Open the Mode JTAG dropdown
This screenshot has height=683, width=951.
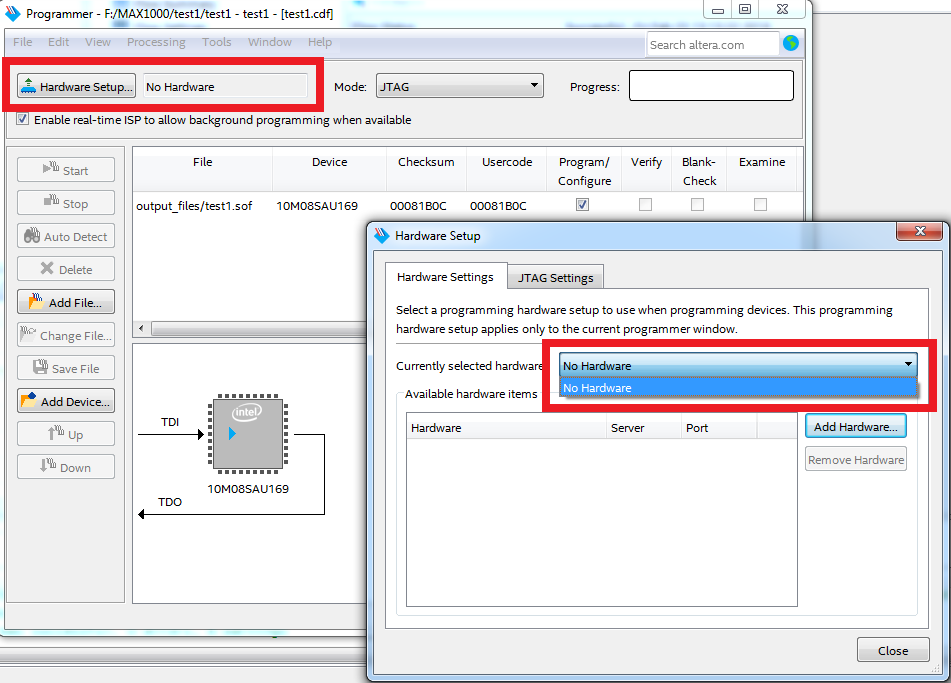tap(460, 86)
